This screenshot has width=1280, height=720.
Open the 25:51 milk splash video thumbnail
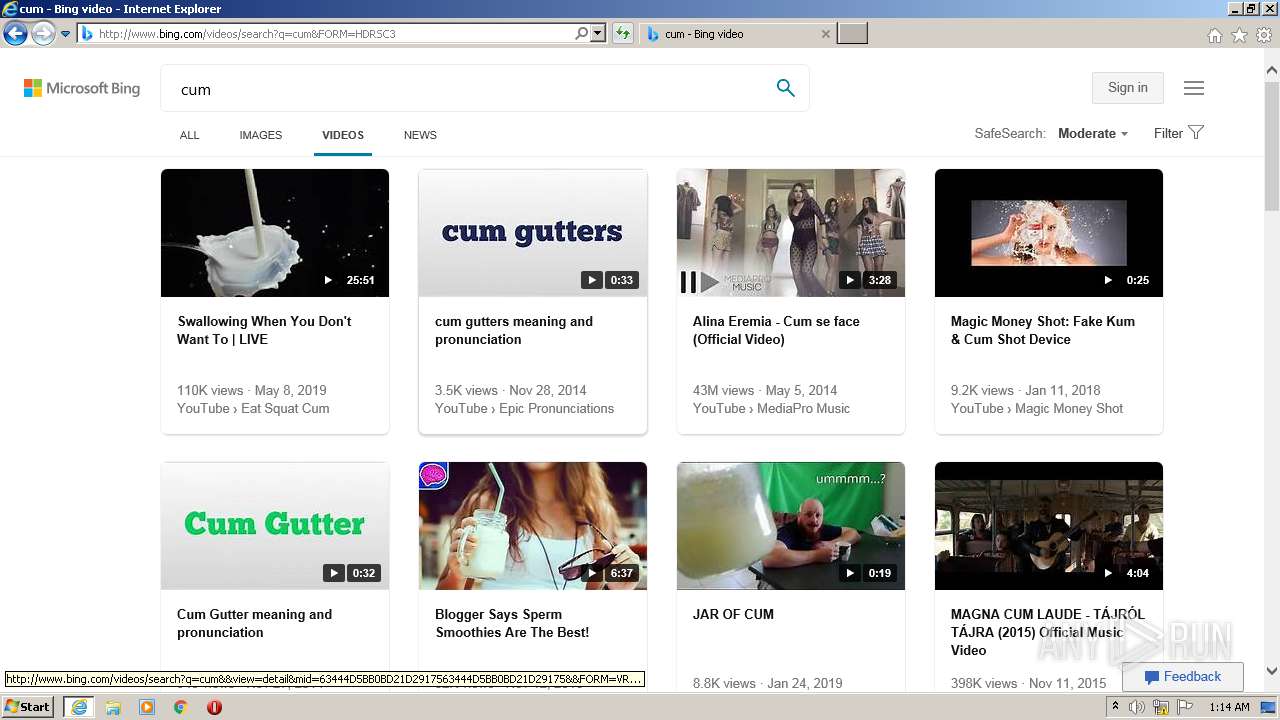pyautogui.click(x=275, y=233)
